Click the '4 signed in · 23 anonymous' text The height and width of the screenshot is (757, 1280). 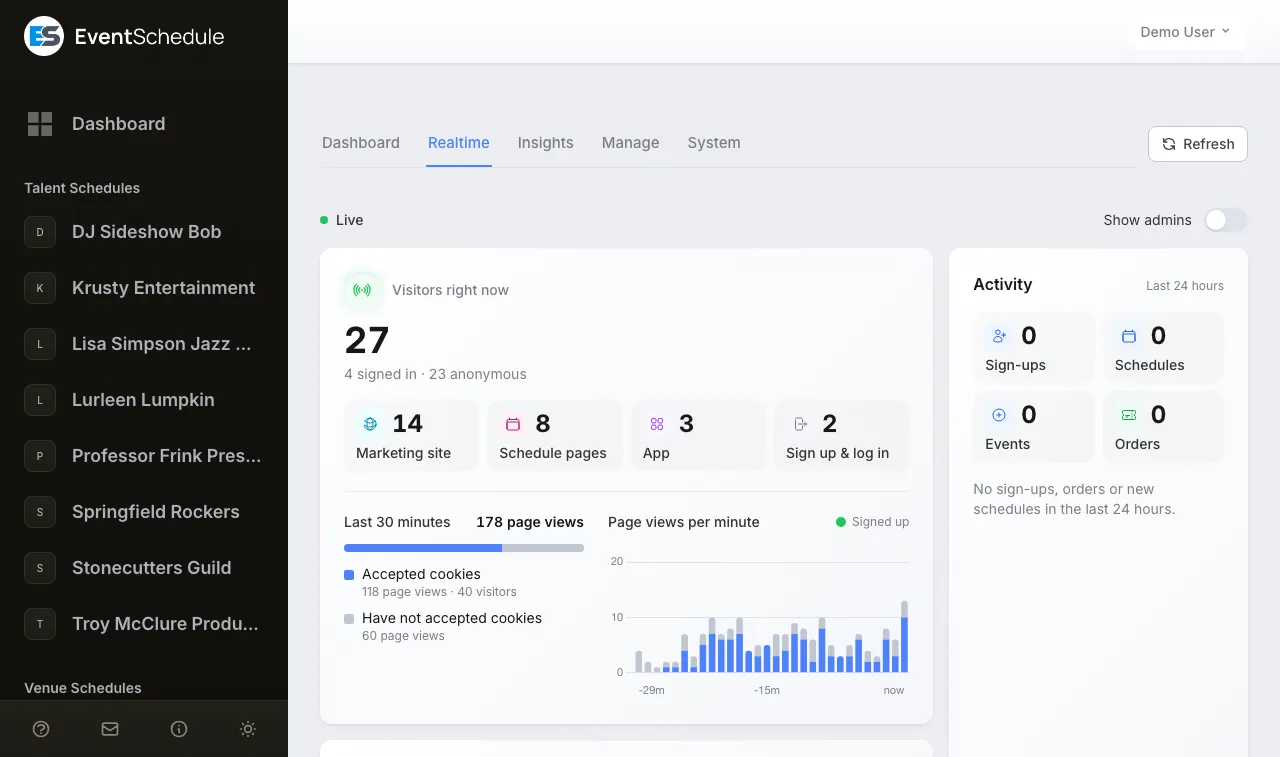point(435,374)
